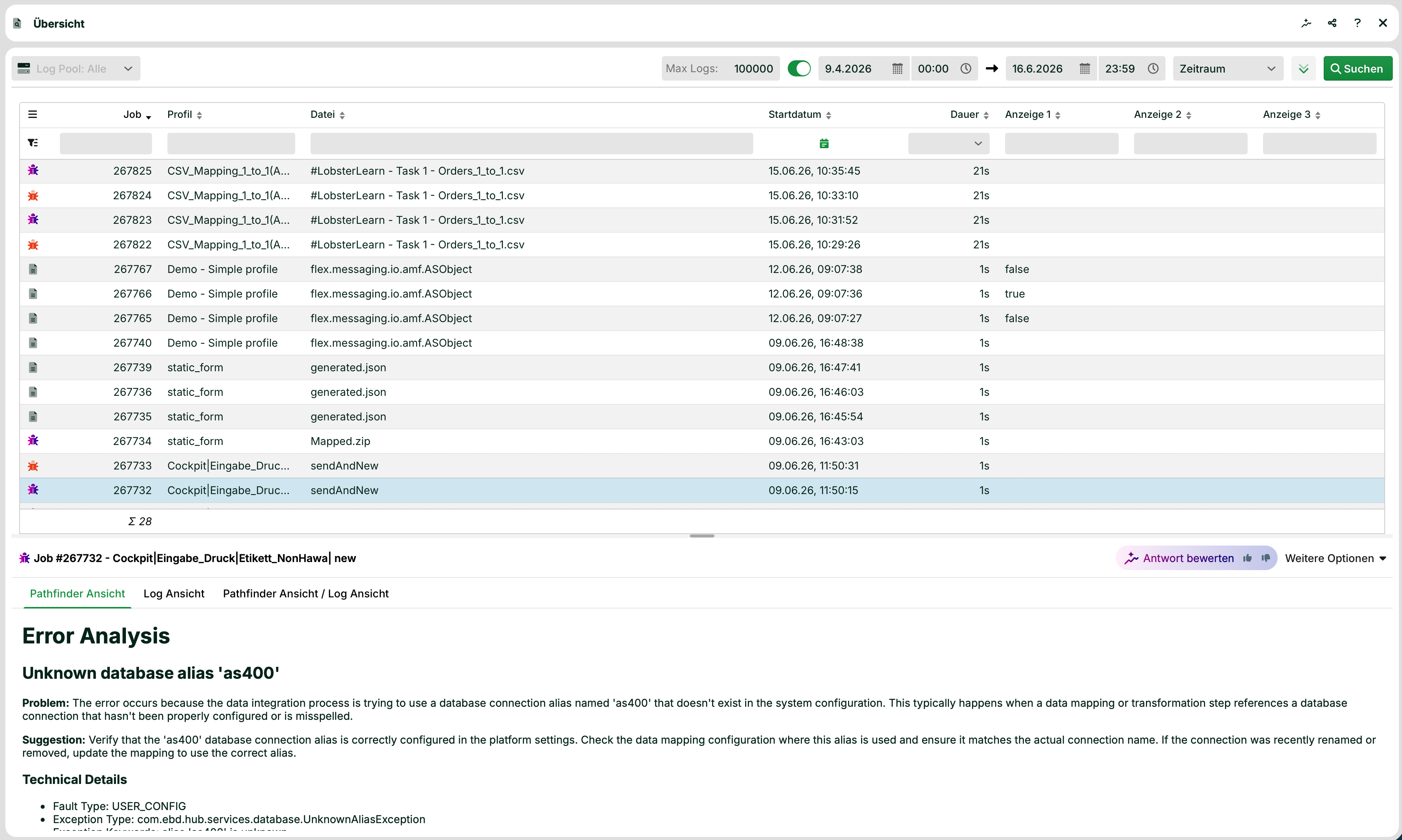Viewport: 1402px width, 840px height.
Task: Click the share icon in title bar
Action: [x=1332, y=23]
